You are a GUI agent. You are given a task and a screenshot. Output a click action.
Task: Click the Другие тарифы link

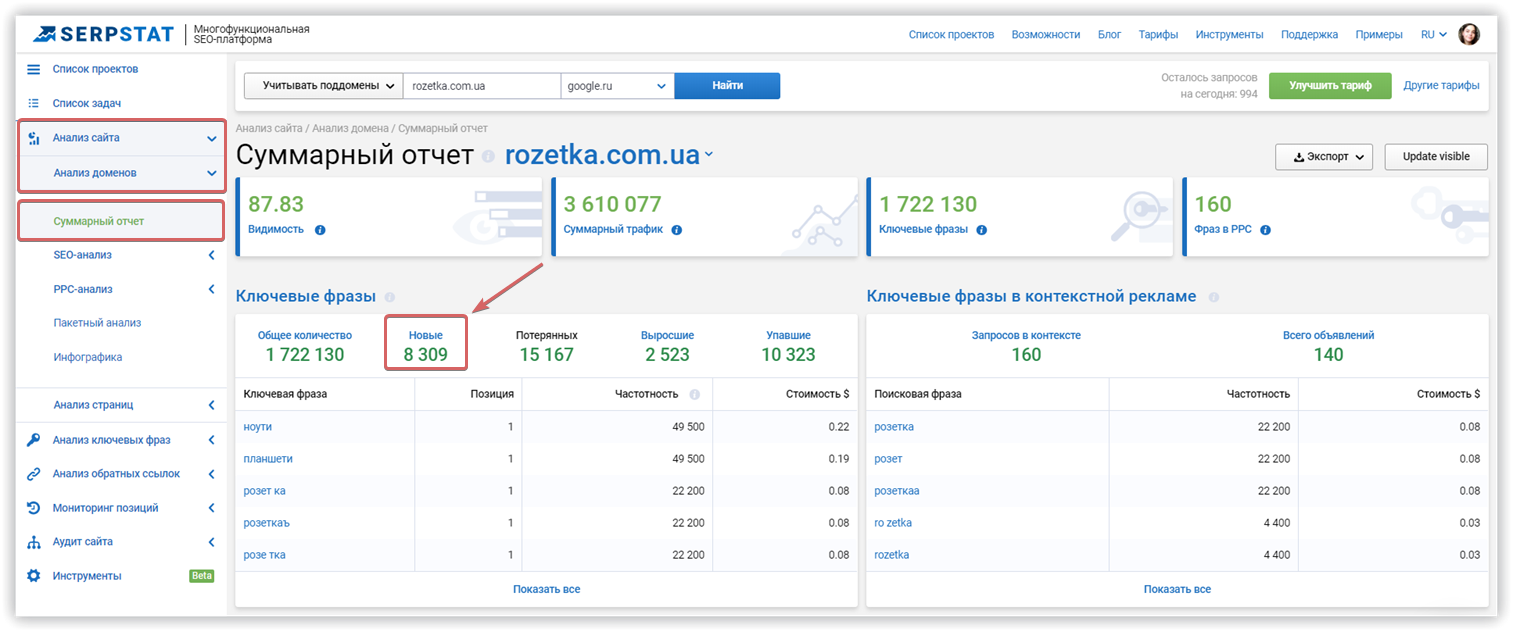coord(1441,86)
